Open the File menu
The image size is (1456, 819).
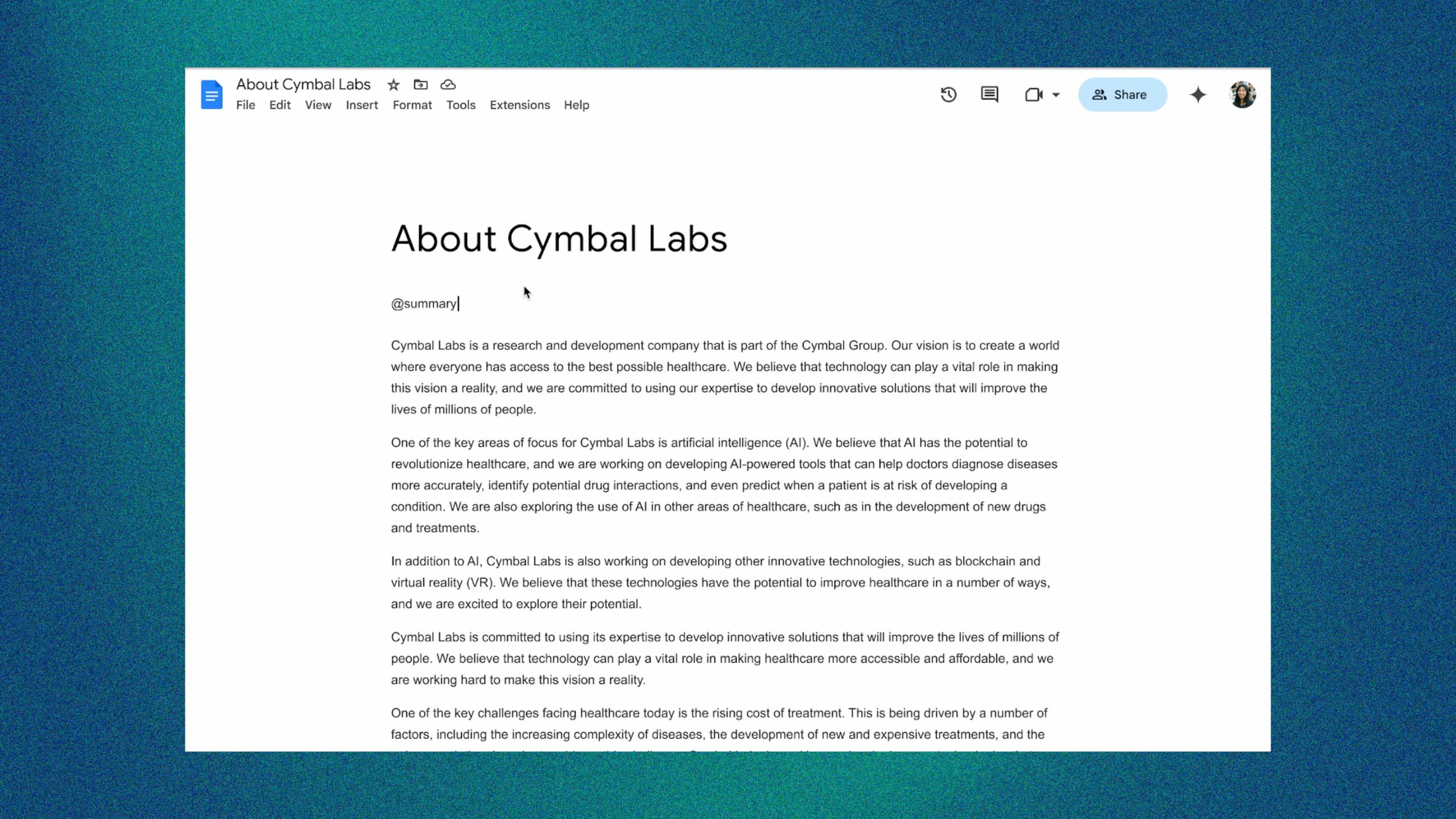[245, 105]
